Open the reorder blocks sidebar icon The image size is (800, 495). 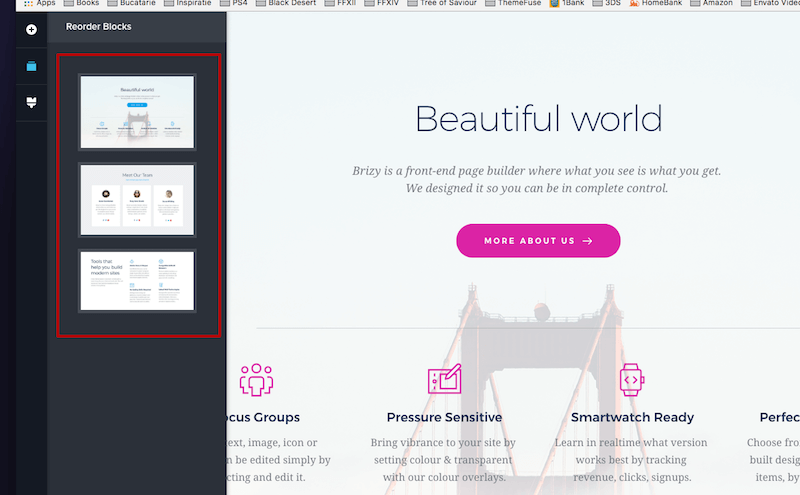click(x=31, y=66)
